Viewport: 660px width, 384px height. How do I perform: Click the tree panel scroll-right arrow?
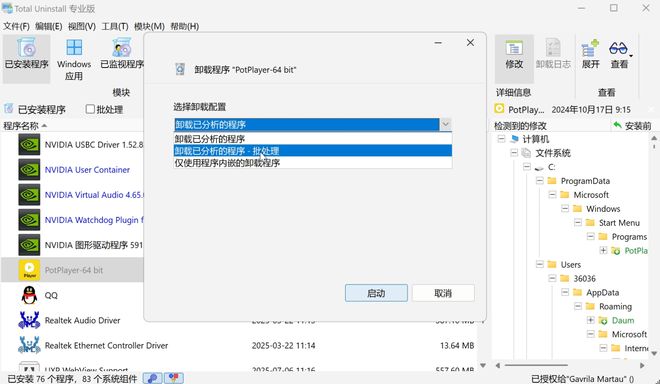pos(642,365)
